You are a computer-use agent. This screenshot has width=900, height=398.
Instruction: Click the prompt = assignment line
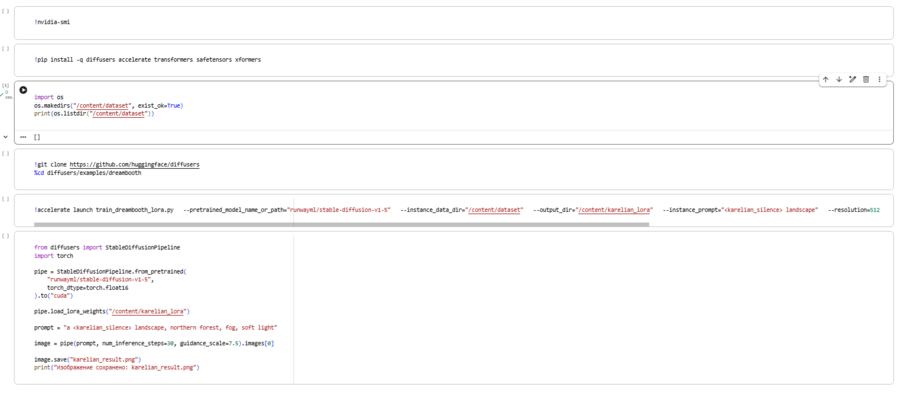point(156,327)
